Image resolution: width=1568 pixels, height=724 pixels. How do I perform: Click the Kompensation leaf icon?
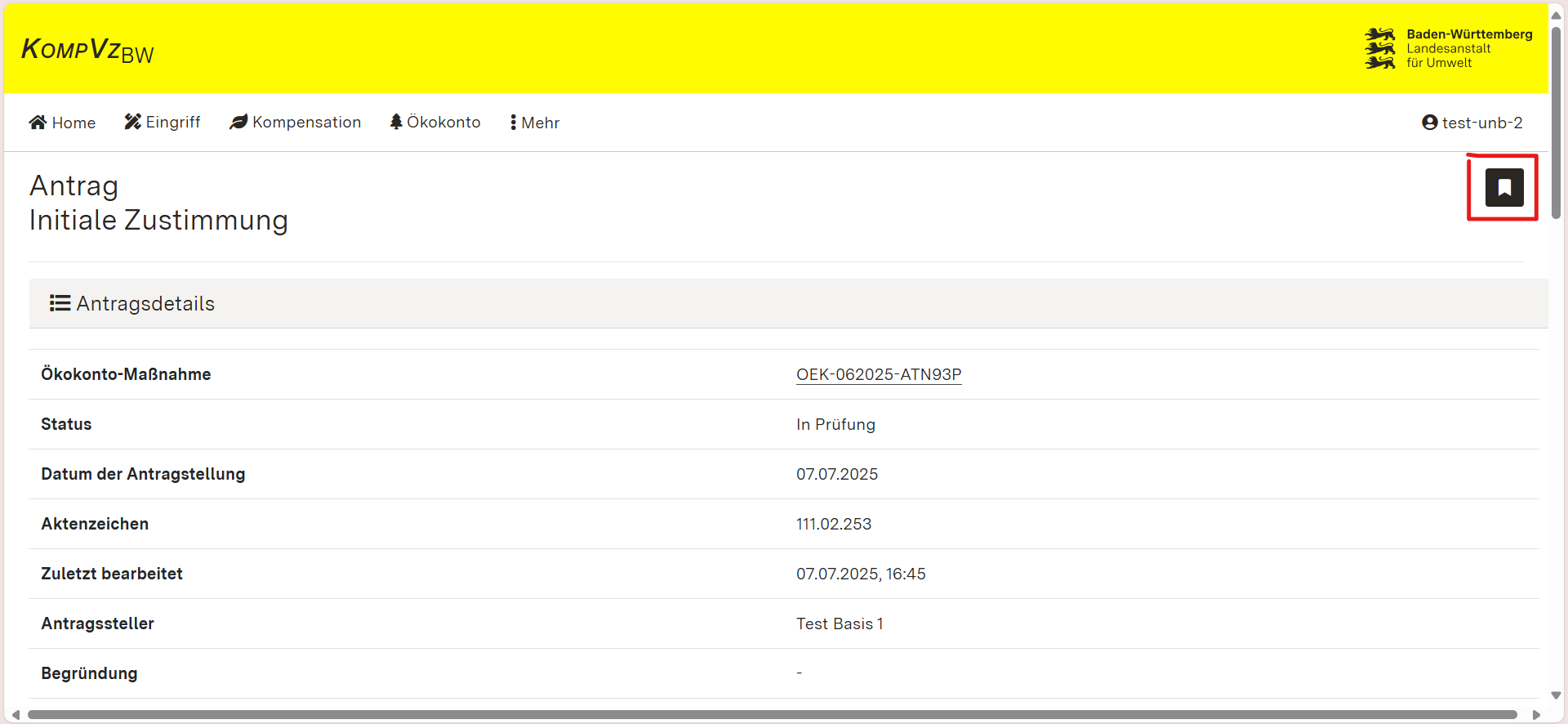238,122
